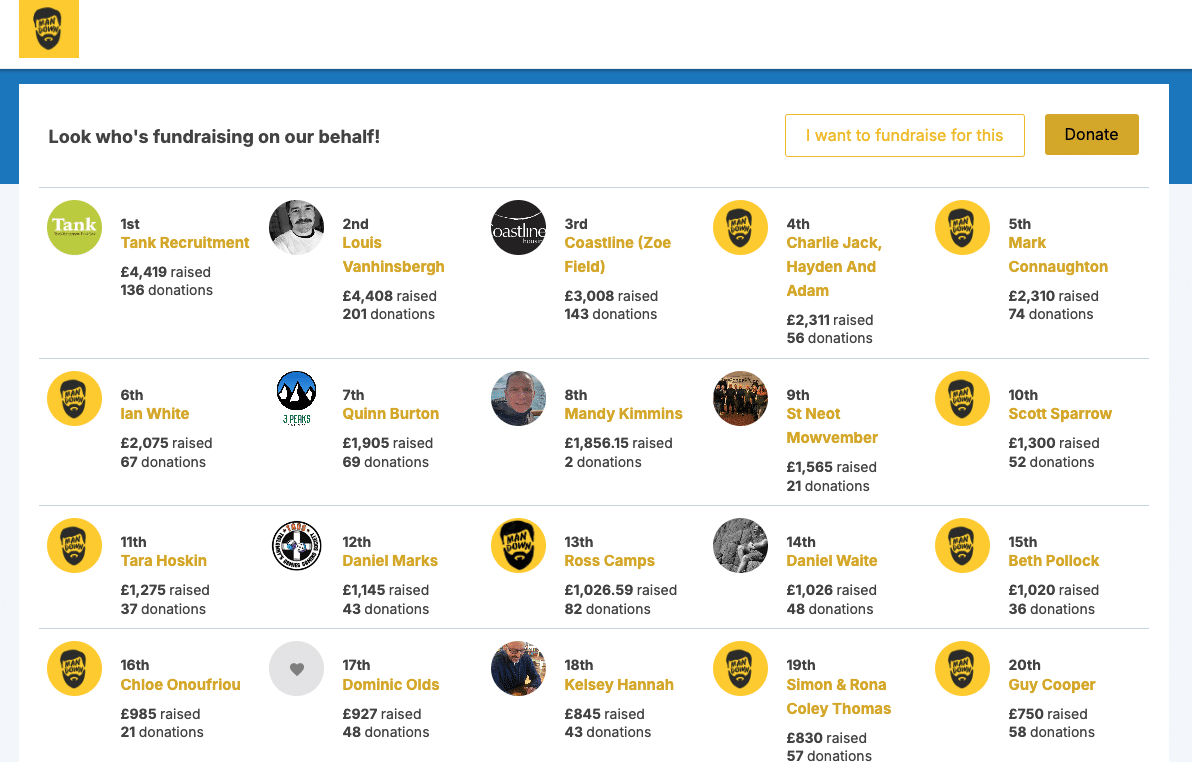Visit Mark Connaughton's fundraising page

coord(1057,255)
